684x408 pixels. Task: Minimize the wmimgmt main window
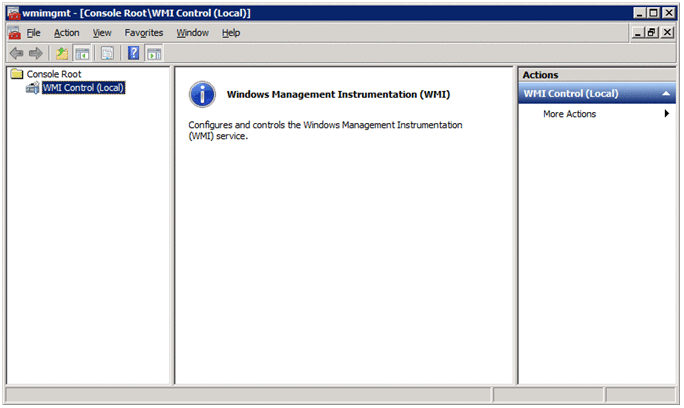(x=640, y=13)
